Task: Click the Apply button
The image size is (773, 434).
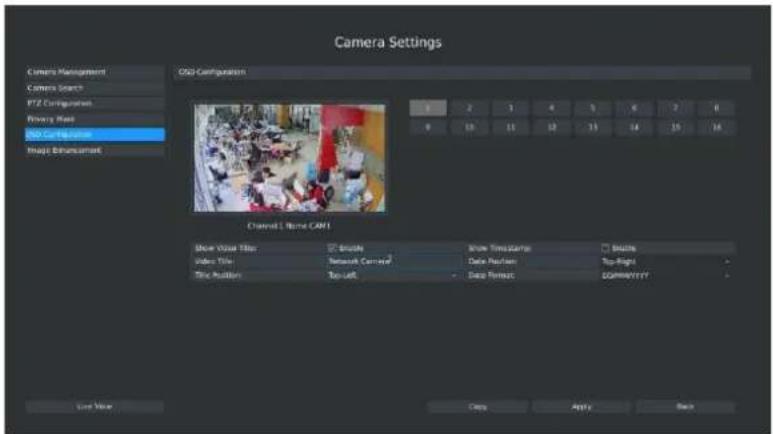Action: [x=582, y=407]
